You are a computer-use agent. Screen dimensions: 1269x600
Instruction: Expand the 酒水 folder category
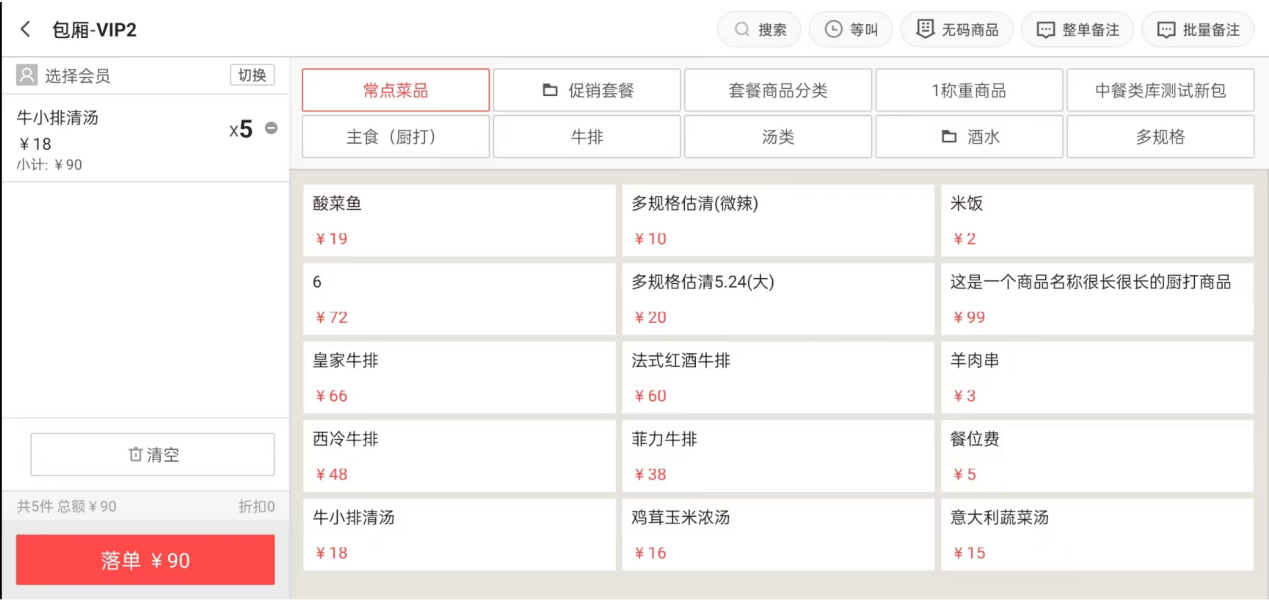[970, 137]
